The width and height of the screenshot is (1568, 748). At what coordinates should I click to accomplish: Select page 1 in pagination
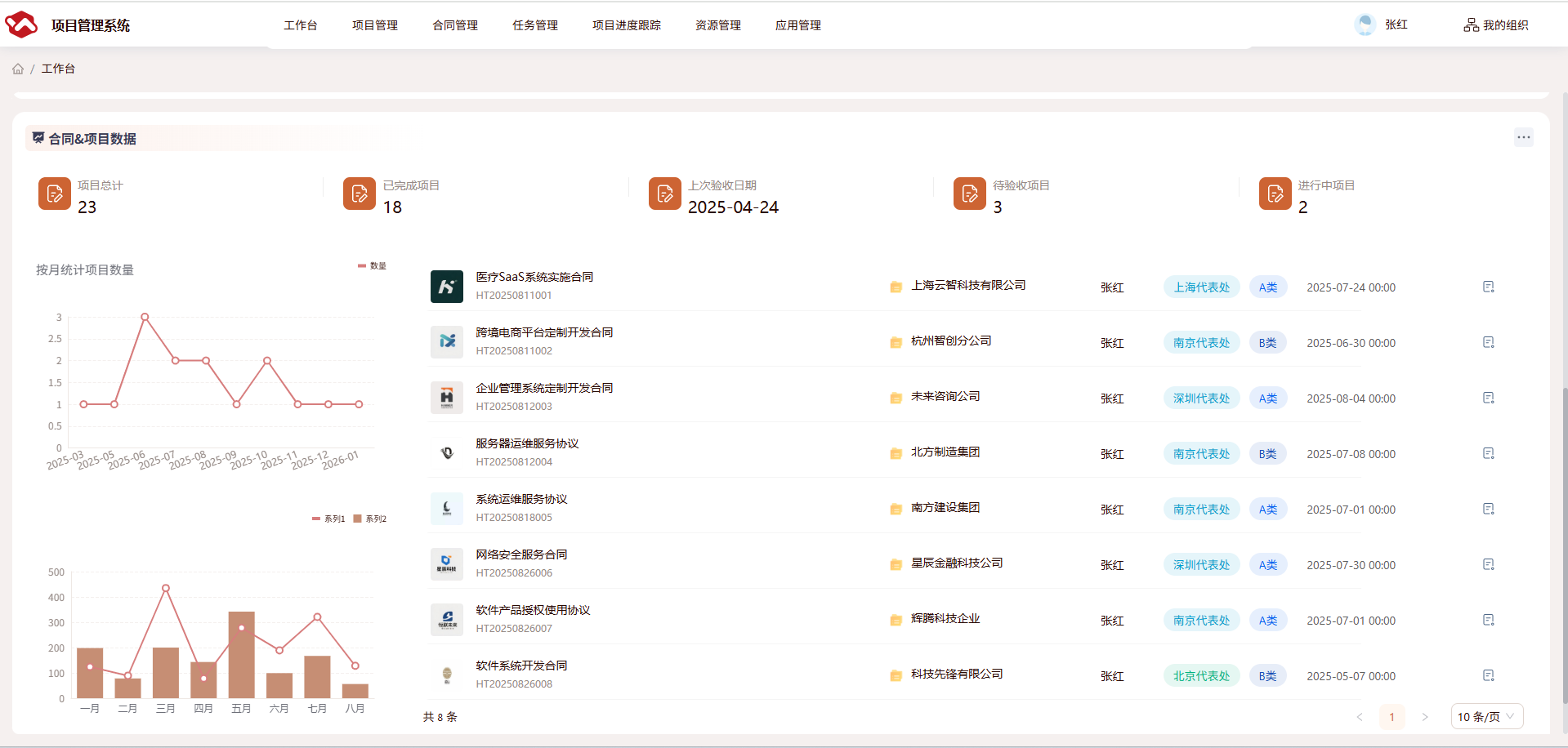pyautogui.click(x=1392, y=717)
